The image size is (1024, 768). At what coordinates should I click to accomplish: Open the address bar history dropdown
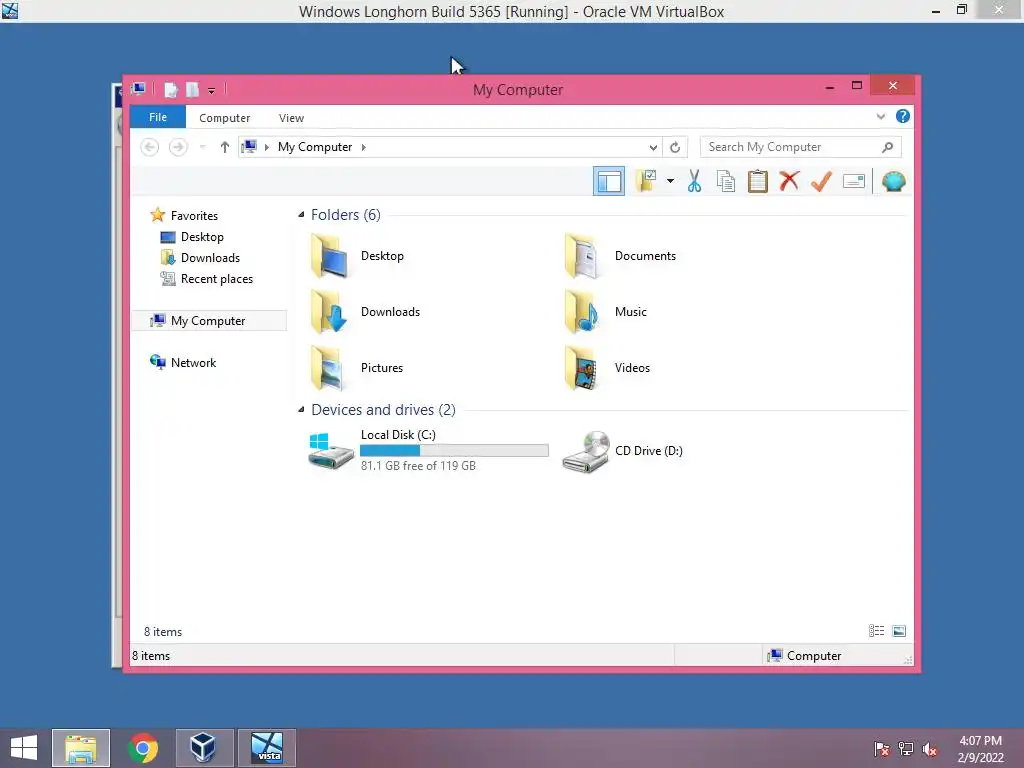click(x=652, y=148)
